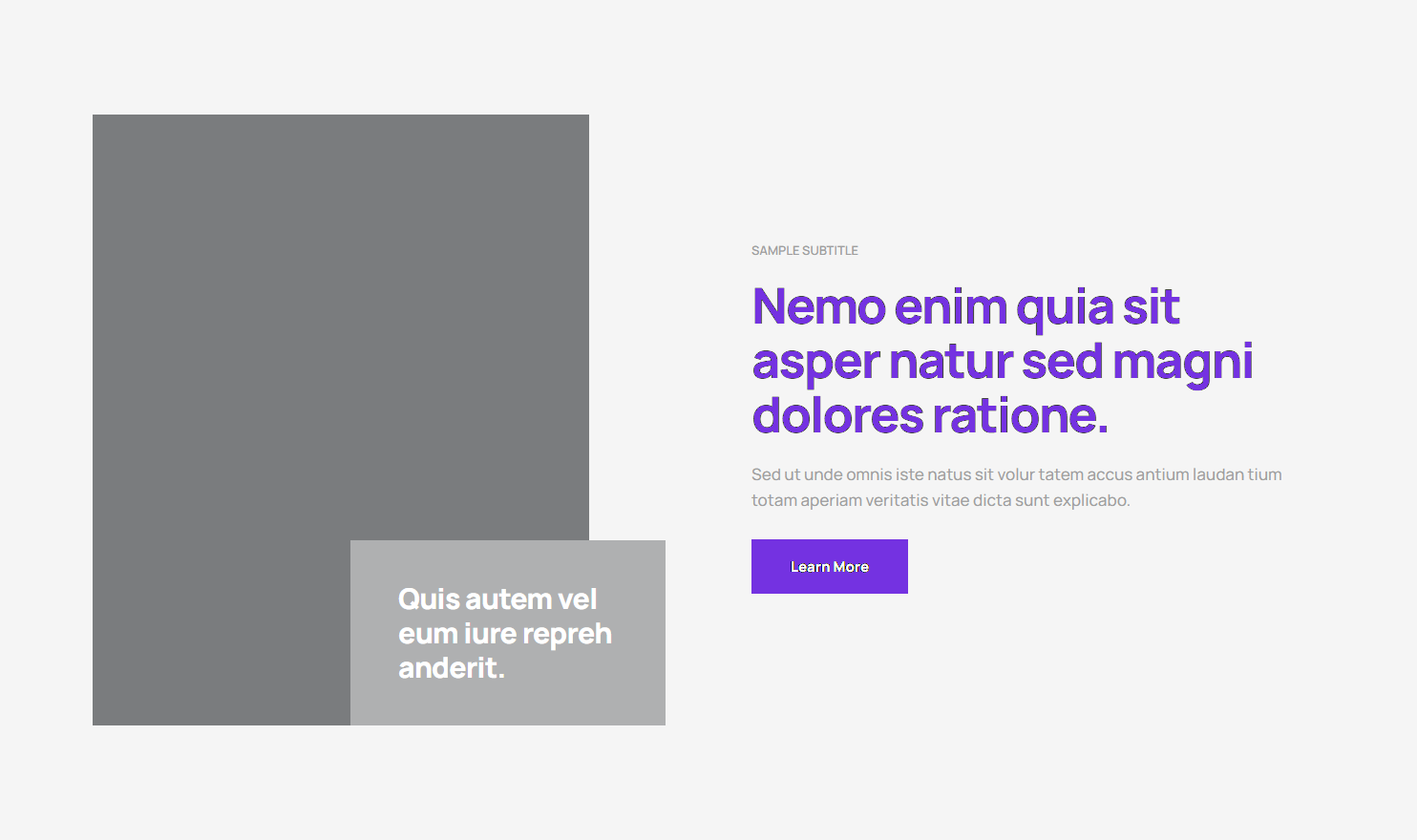1417x840 pixels.
Task: Click caption line 'eum iure repreh'
Action: (x=504, y=634)
